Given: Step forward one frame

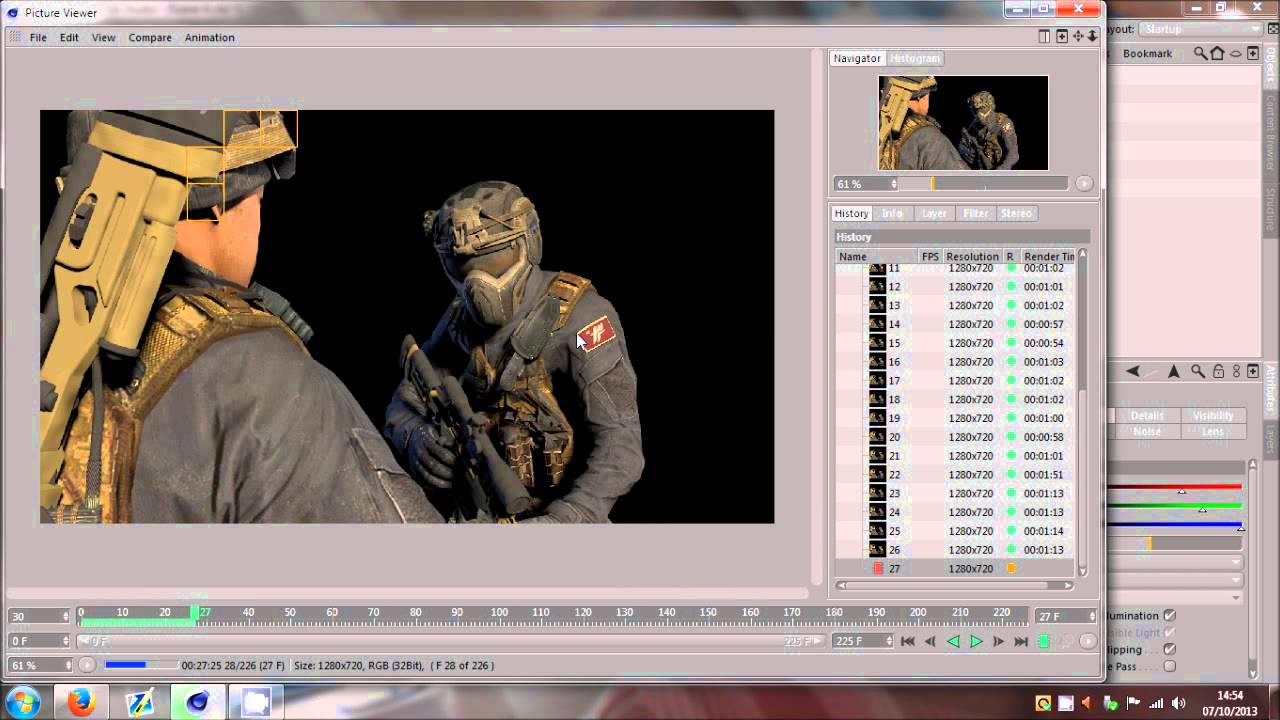Looking at the screenshot, I should pos(998,641).
